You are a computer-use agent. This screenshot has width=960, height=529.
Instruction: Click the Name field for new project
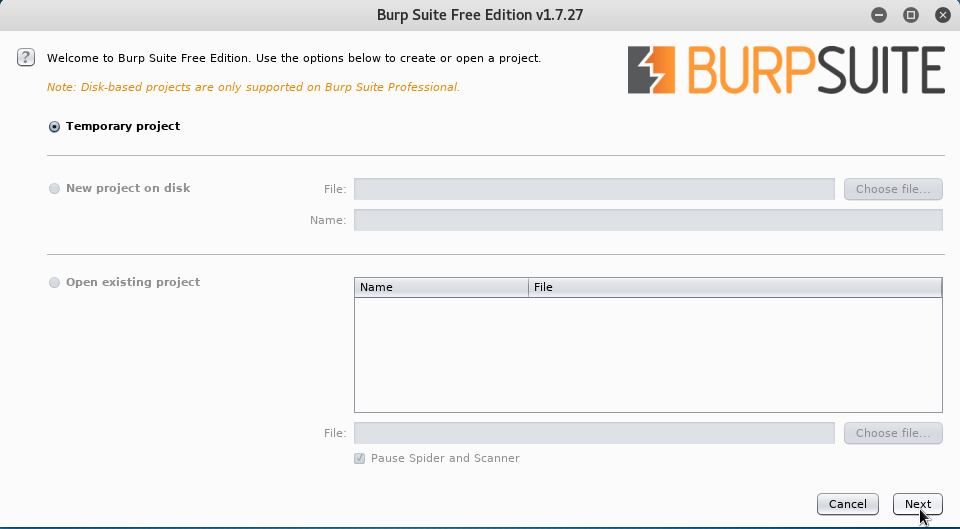click(648, 220)
